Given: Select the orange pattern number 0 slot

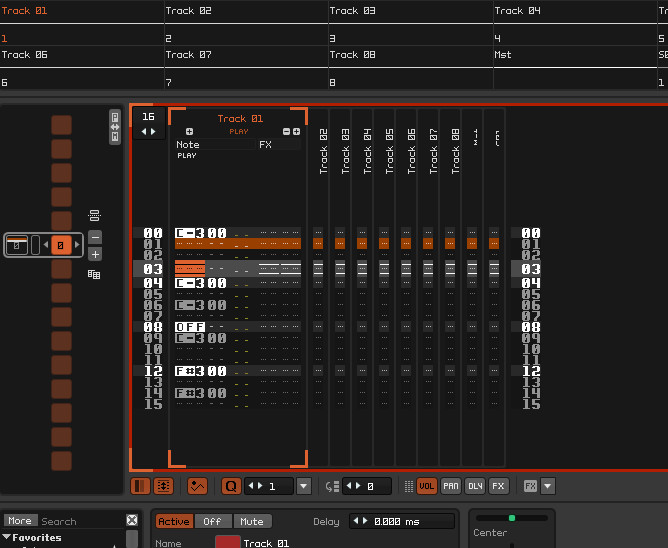Looking at the screenshot, I should tap(61, 245).
